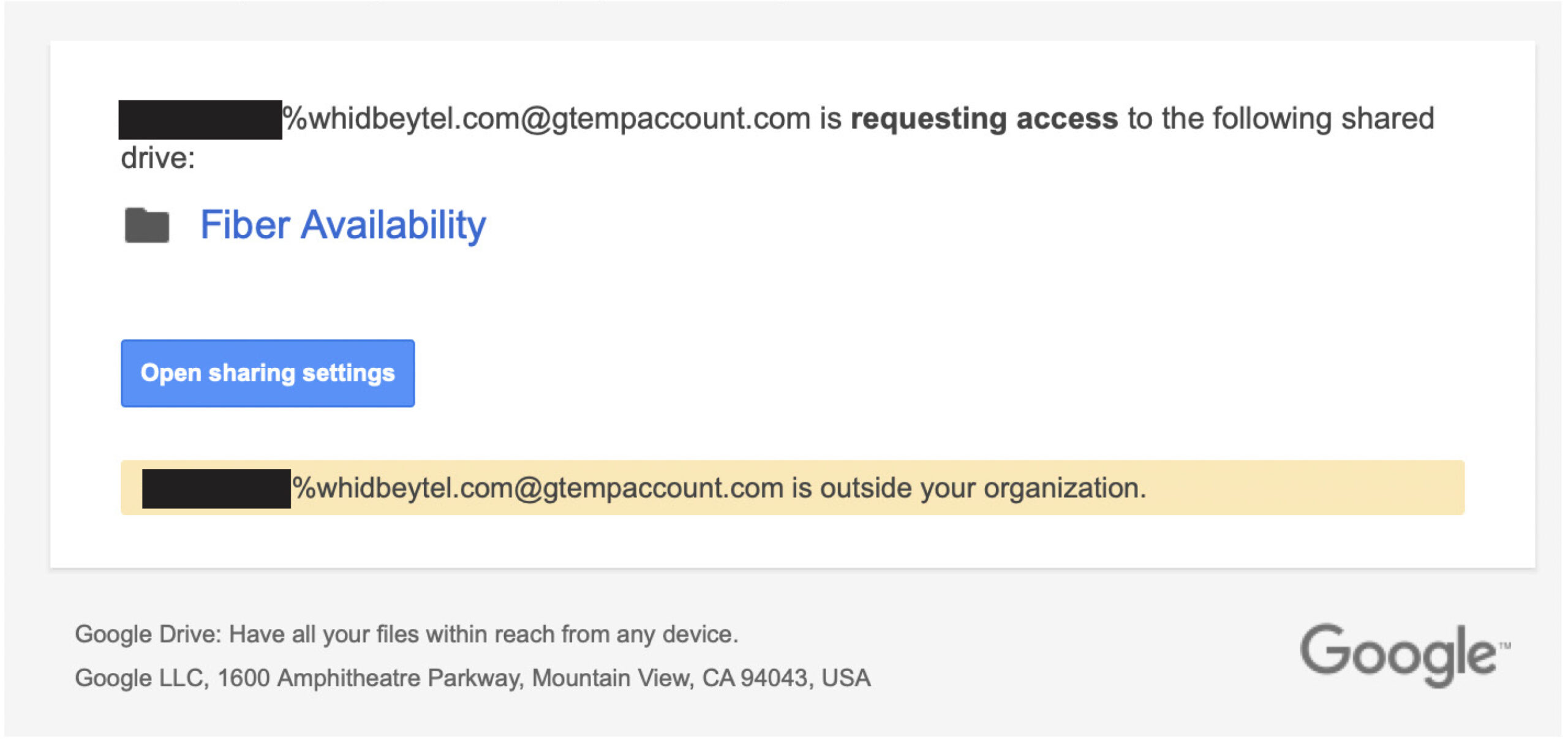Click the 'is outside your organization' warning text

coord(968,488)
